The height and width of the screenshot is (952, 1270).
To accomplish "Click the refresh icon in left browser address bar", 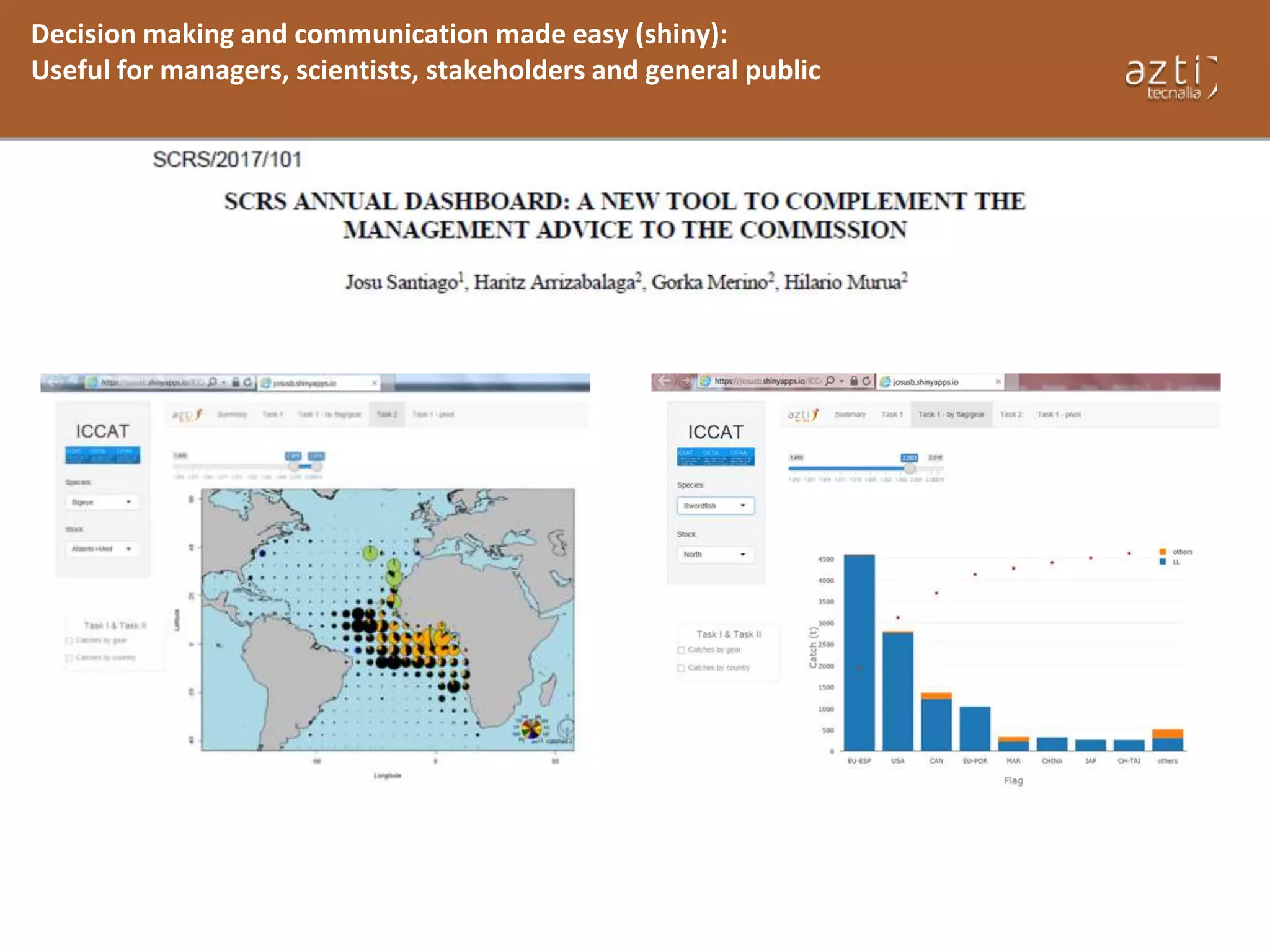I will [247, 382].
